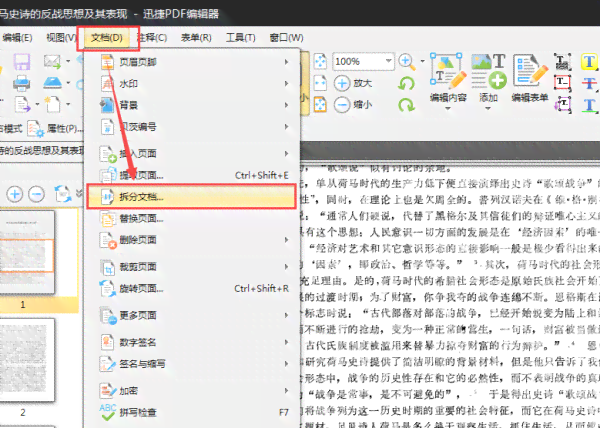
Task: Click the fit page icon left of 100% zoom box
Action: (x=320, y=62)
